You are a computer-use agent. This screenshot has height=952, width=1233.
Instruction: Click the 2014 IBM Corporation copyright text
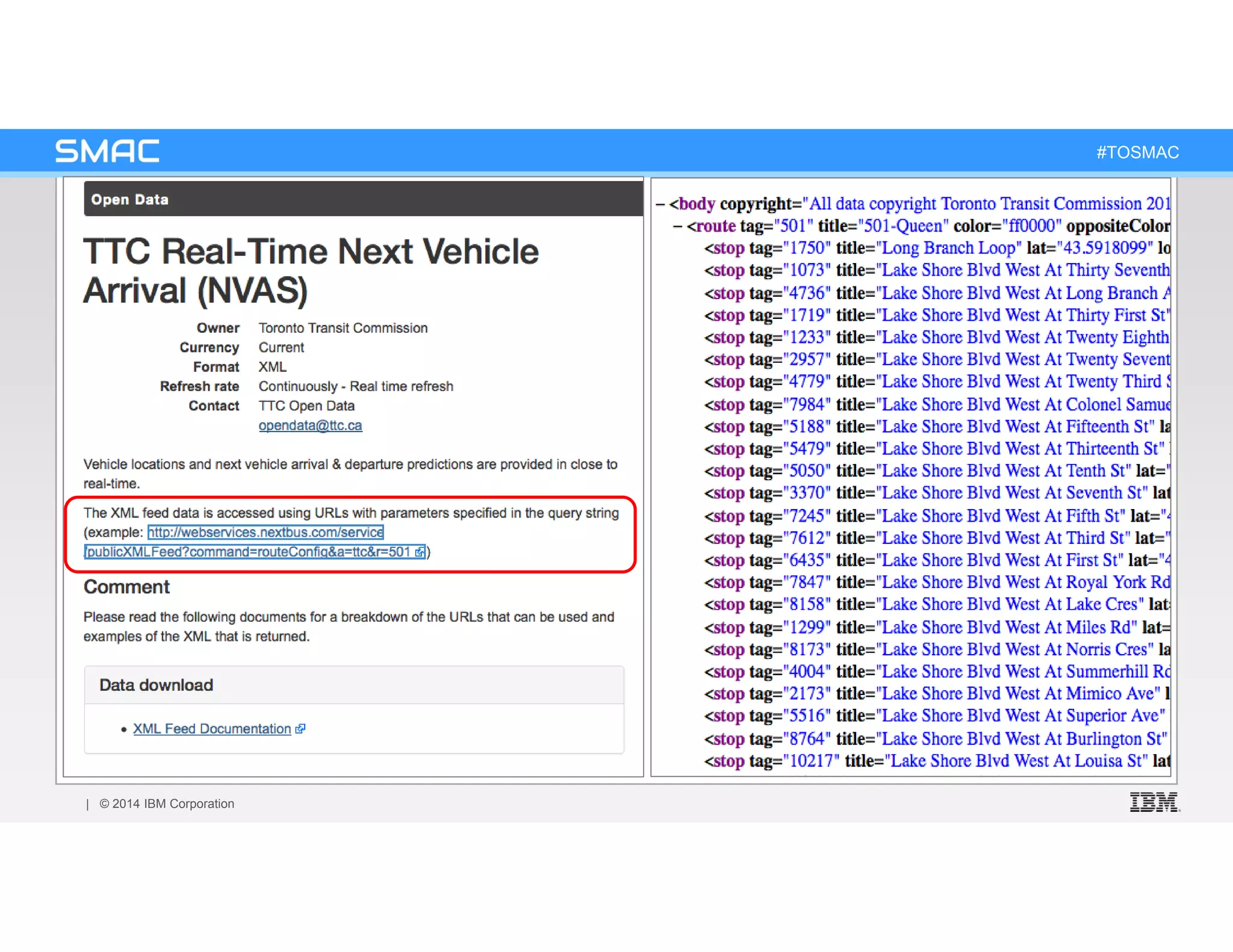(x=167, y=804)
